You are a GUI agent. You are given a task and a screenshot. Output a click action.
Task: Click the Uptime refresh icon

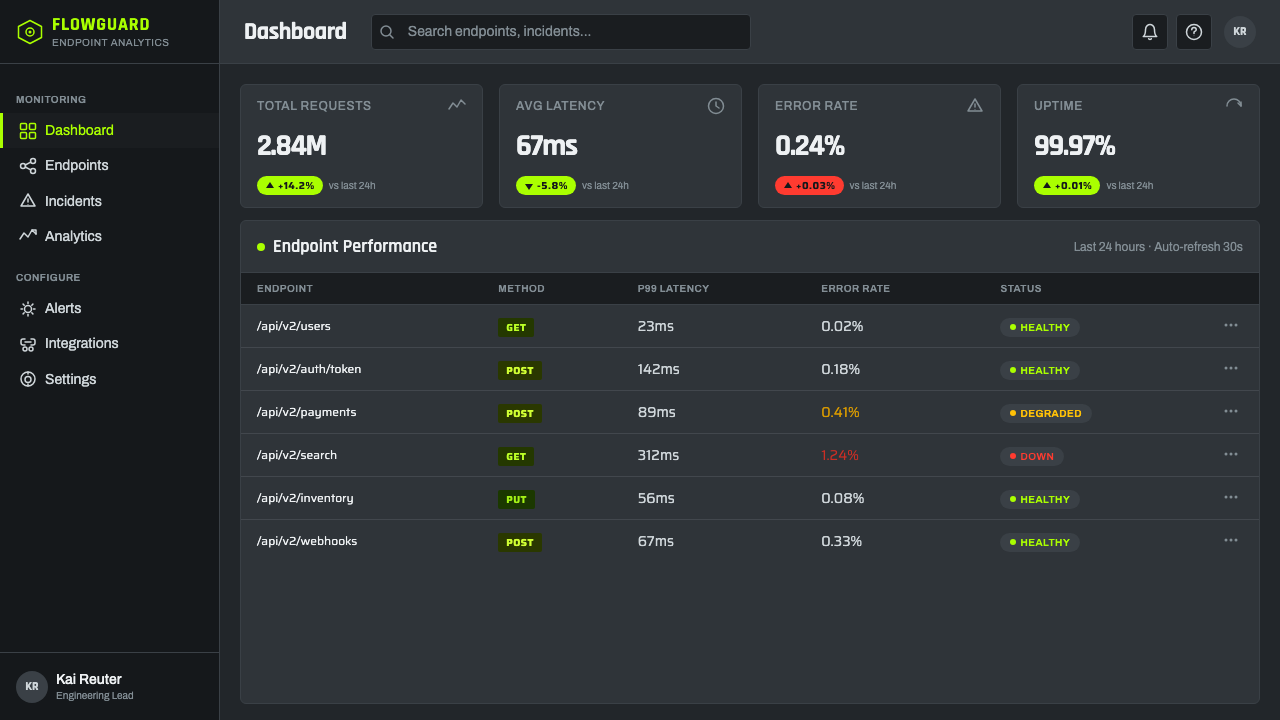pos(1234,105)
